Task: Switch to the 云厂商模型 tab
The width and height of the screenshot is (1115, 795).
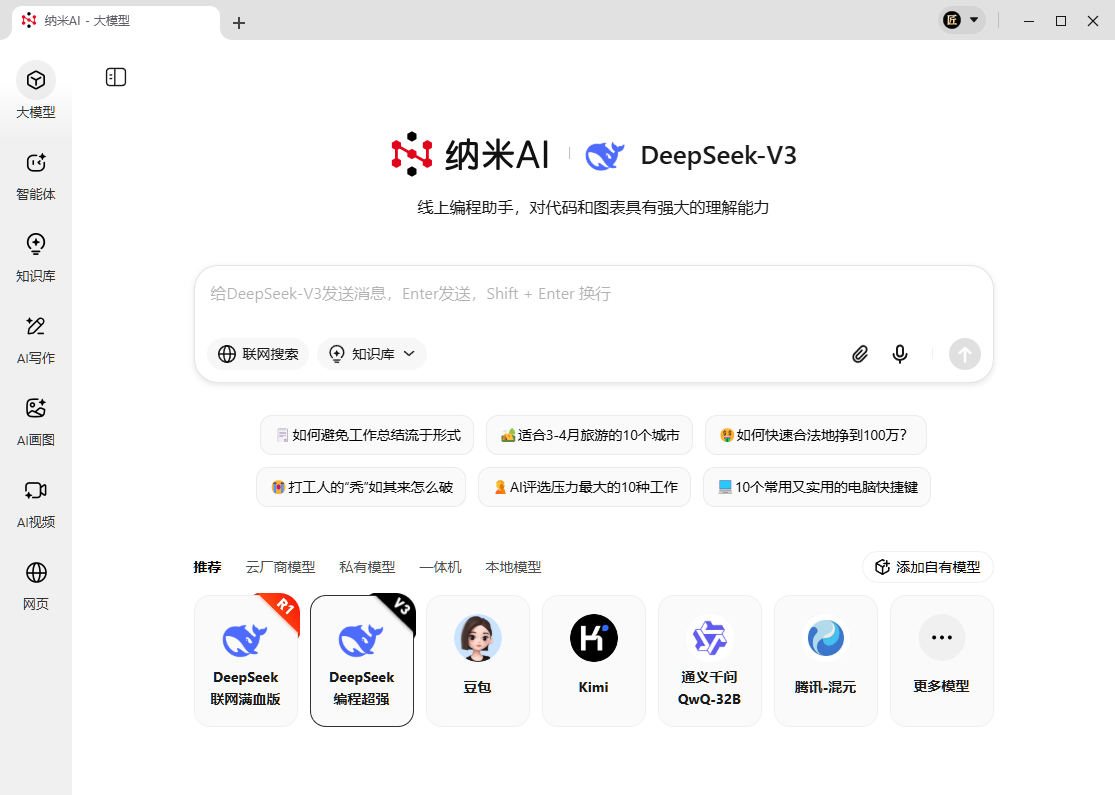Action: click(x=280, y=567)
